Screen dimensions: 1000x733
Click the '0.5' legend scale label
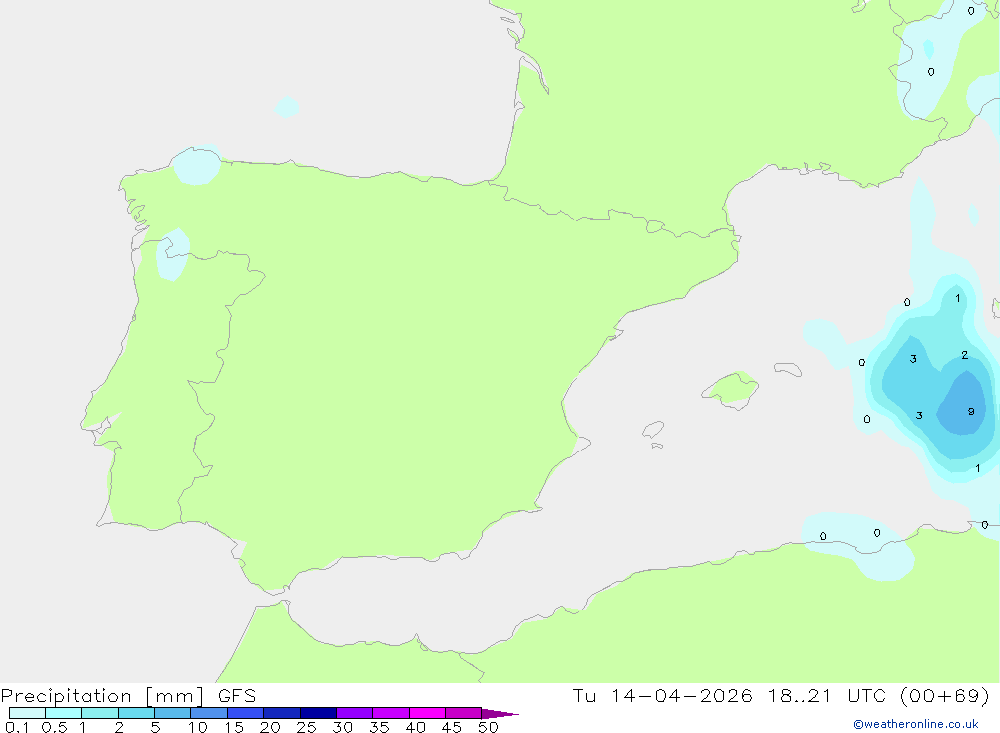click(55, 727)
